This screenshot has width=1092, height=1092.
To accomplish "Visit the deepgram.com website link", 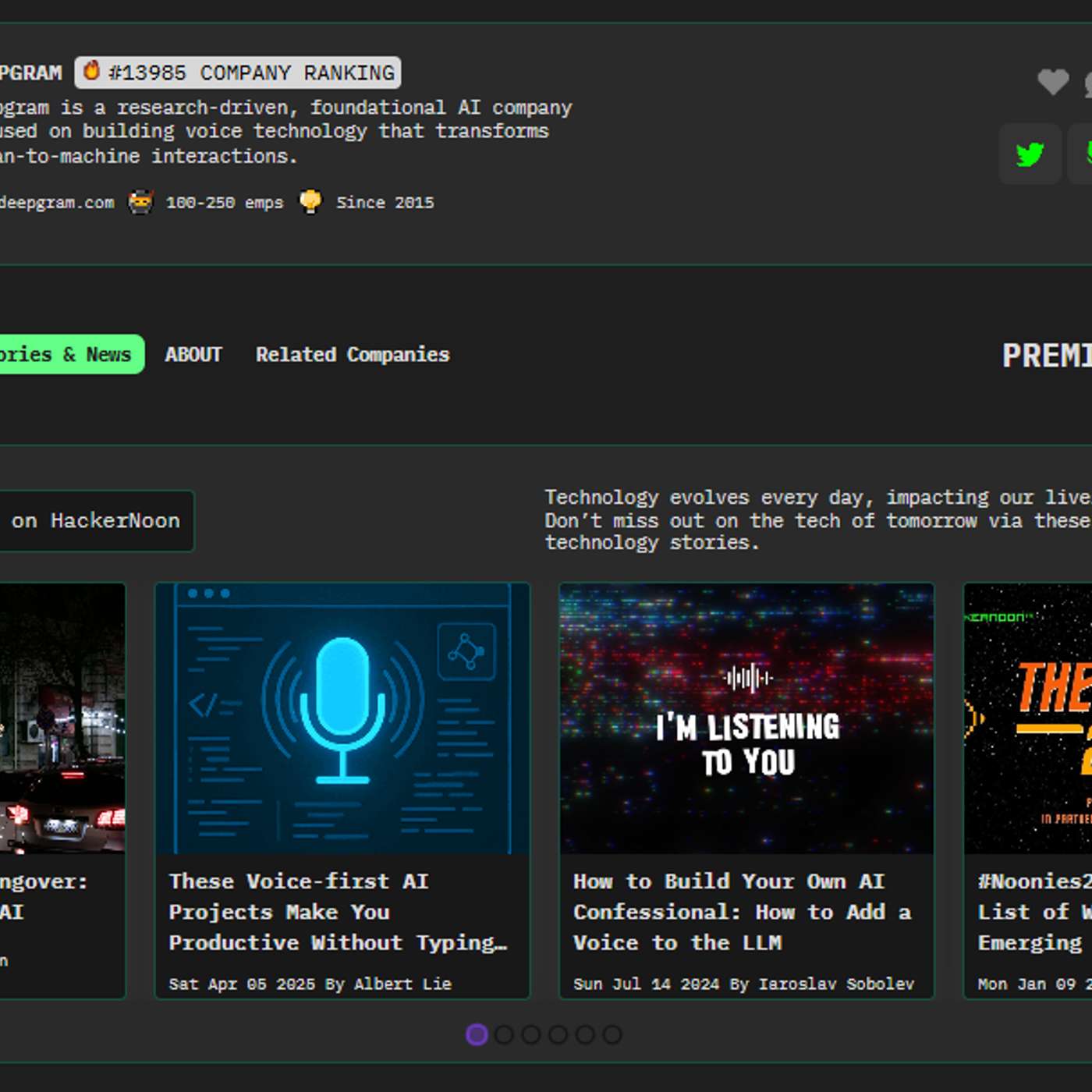I will click(x=55, y=202).
